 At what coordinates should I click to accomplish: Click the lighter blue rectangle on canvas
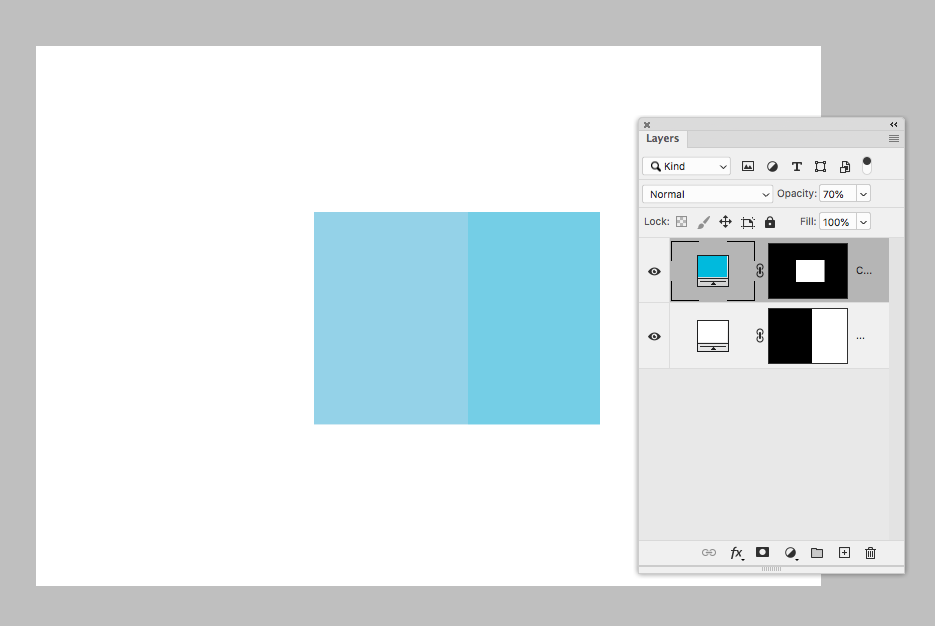pyautogui.click(x=391, y=318)
